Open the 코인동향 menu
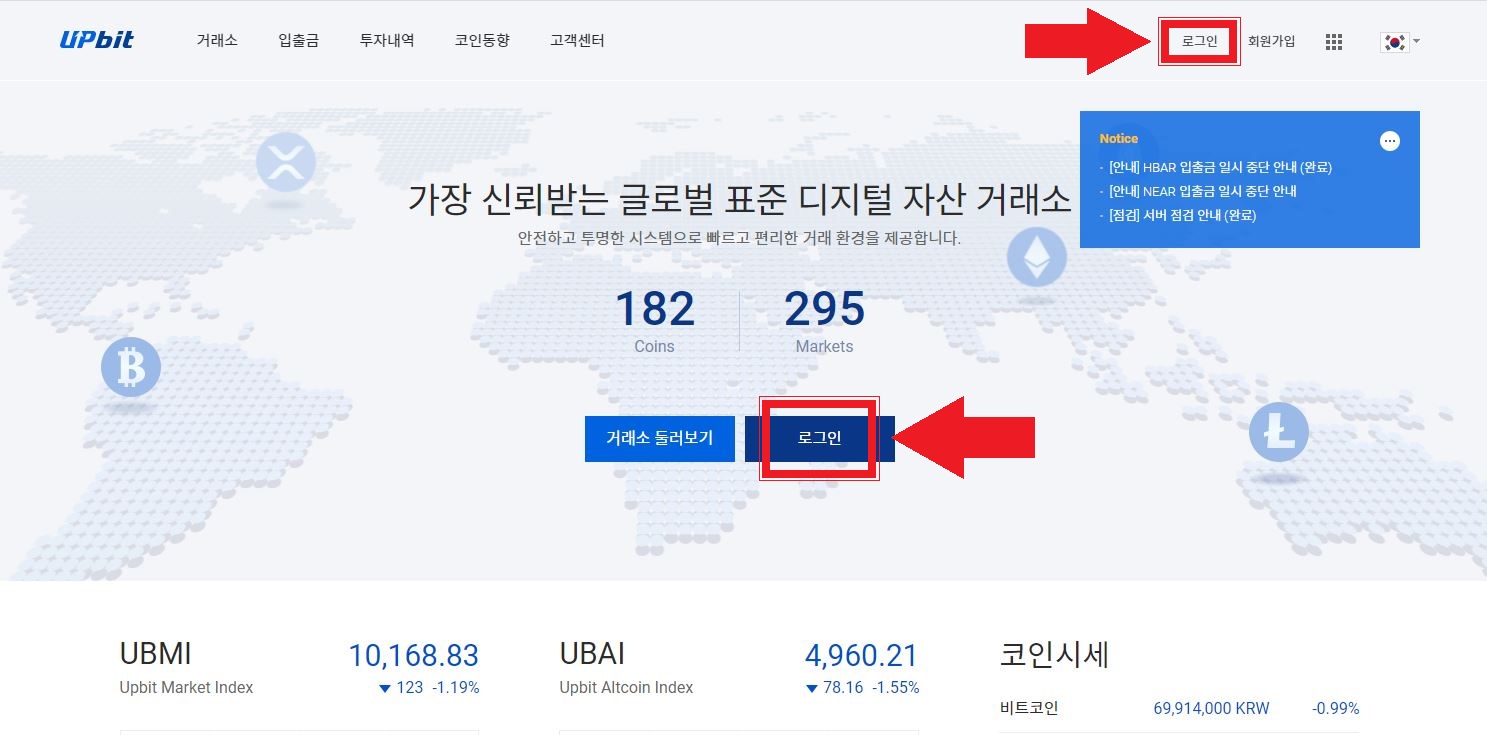Image resolution: width=1487 pixels, height=735 pixels. [482, 41]
